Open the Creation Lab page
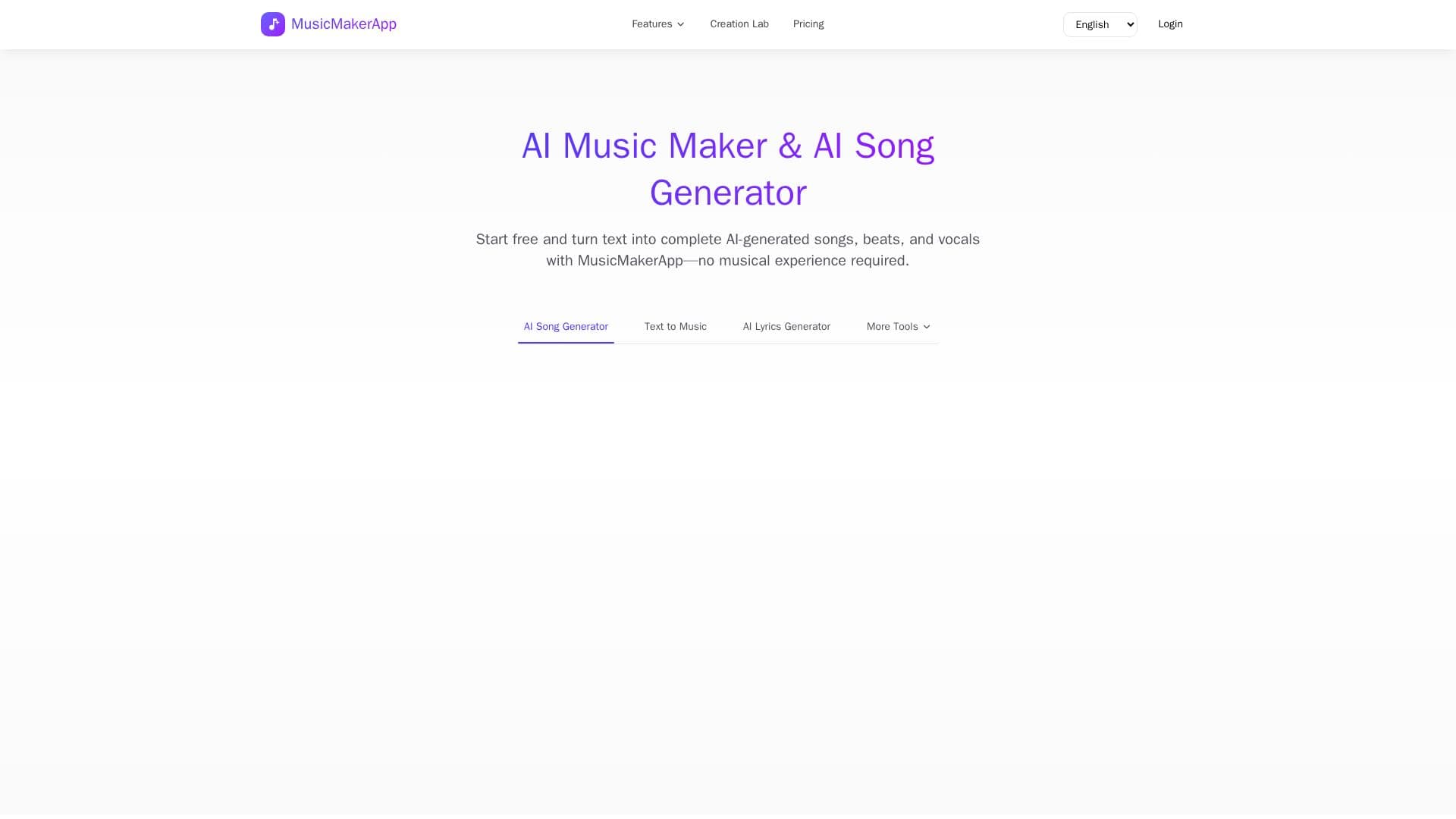 click(x=739, y=24)
